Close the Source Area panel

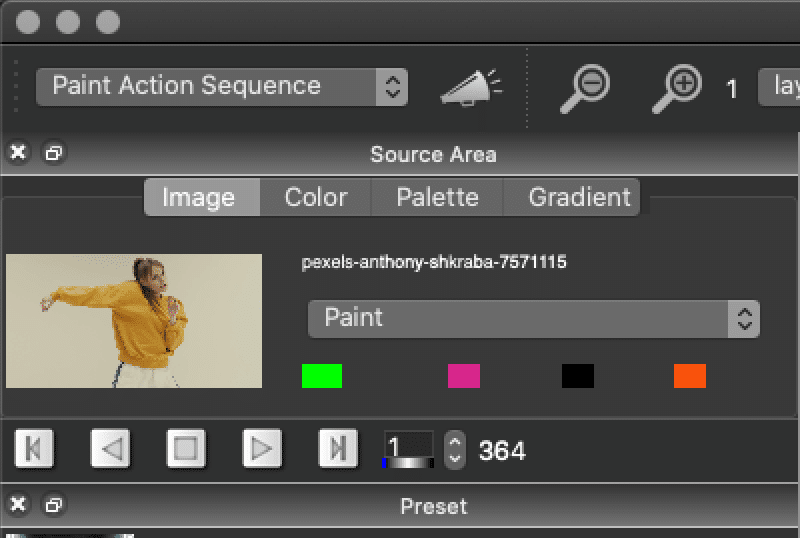[x=18, y=152]
